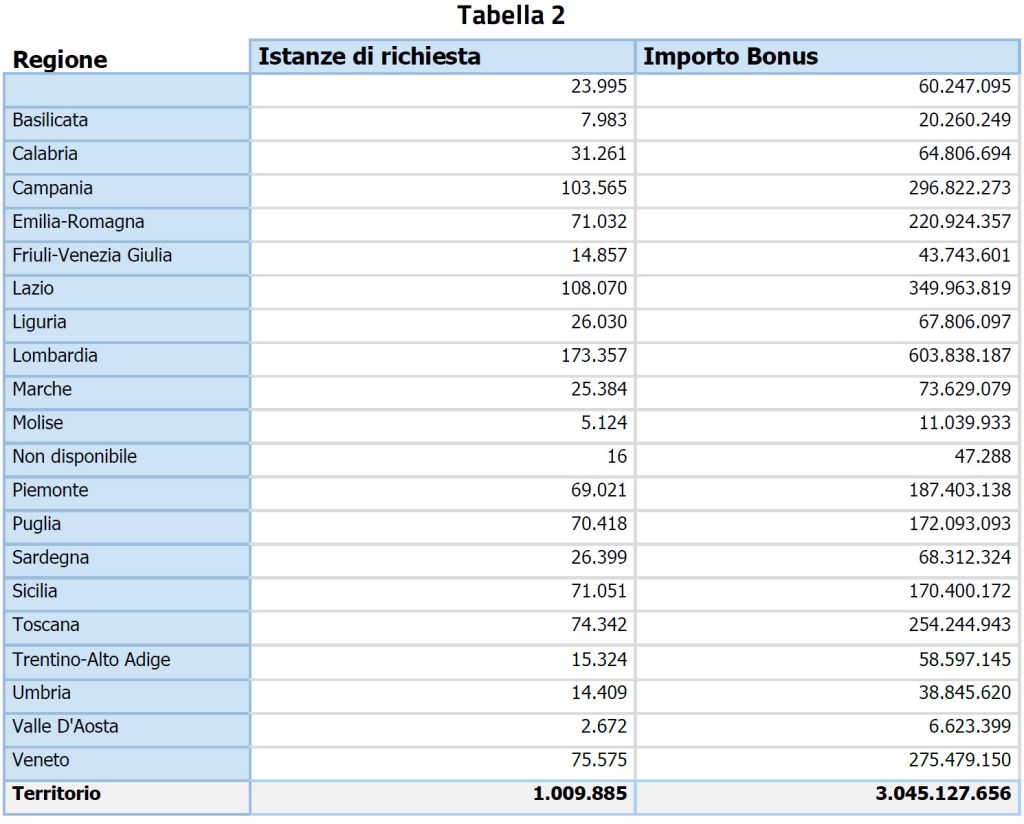This screenshot has width=1024, height=824.
Task: Click the Calabria region cell
Action: point(45,154)
